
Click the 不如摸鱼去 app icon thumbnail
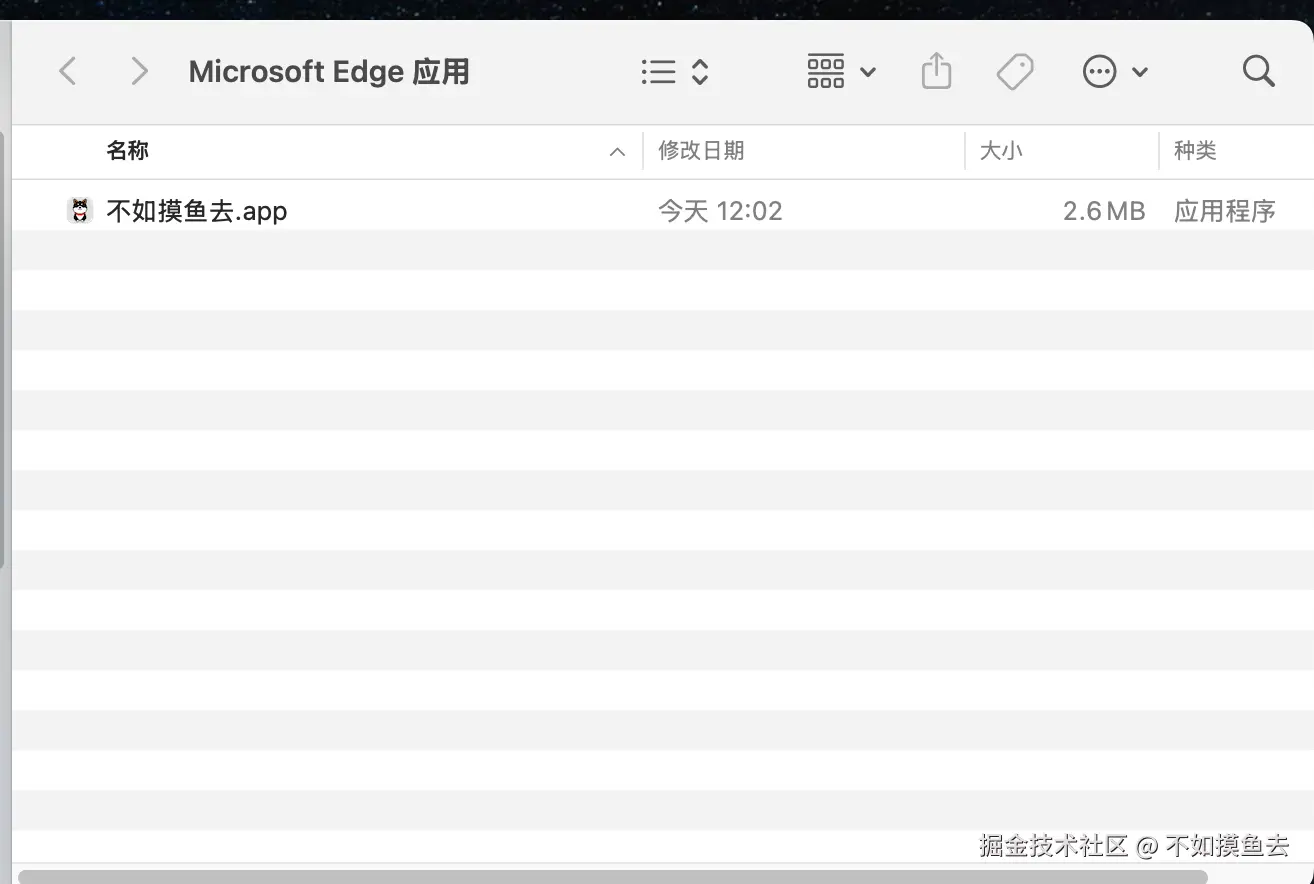[80, 211]
